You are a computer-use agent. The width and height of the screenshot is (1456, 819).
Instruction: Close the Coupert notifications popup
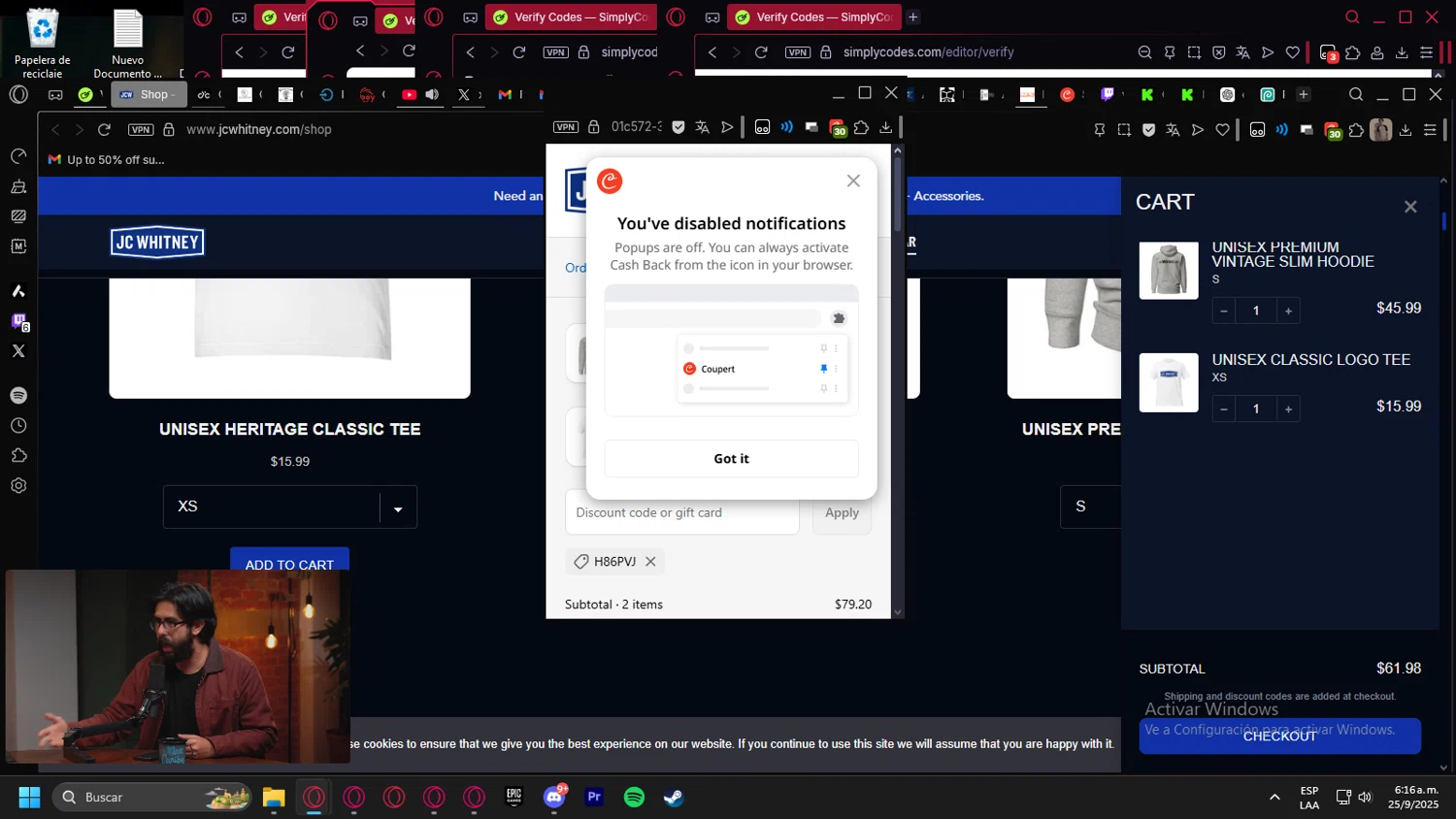[853, 180]
